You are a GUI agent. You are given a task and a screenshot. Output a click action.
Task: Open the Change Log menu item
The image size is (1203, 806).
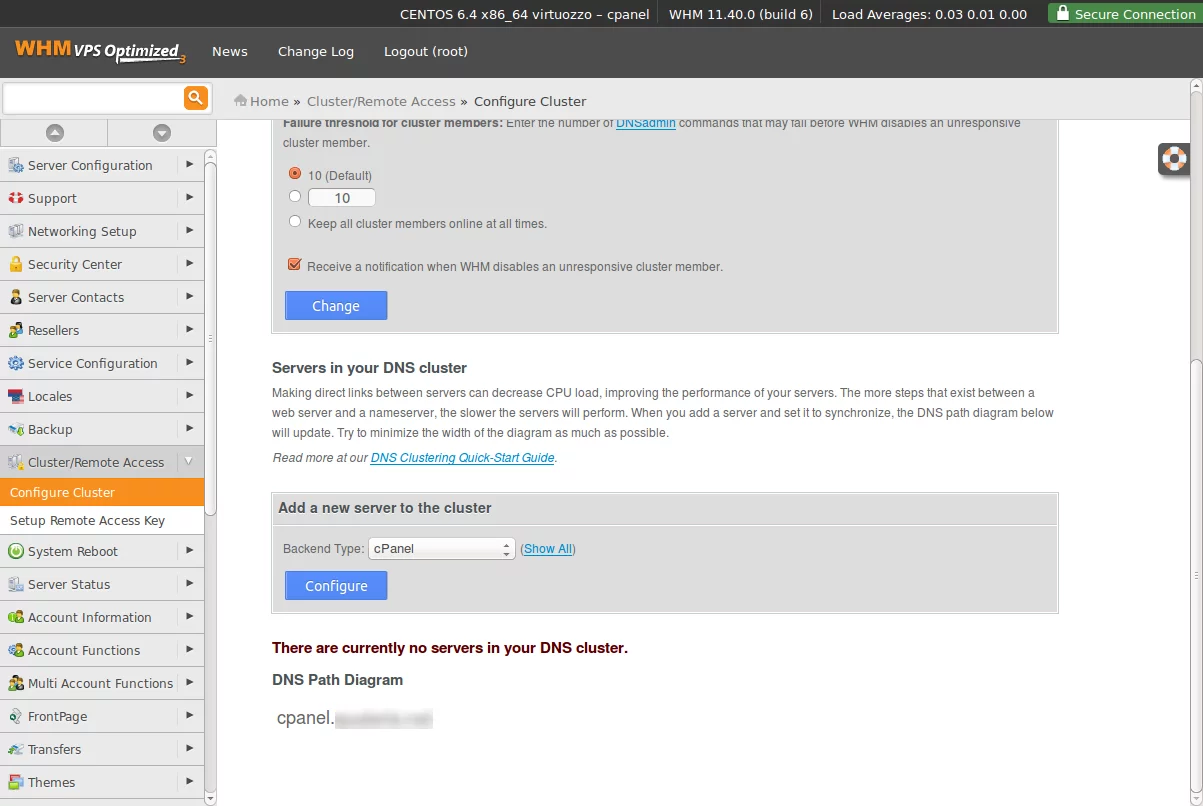point(316,51)
